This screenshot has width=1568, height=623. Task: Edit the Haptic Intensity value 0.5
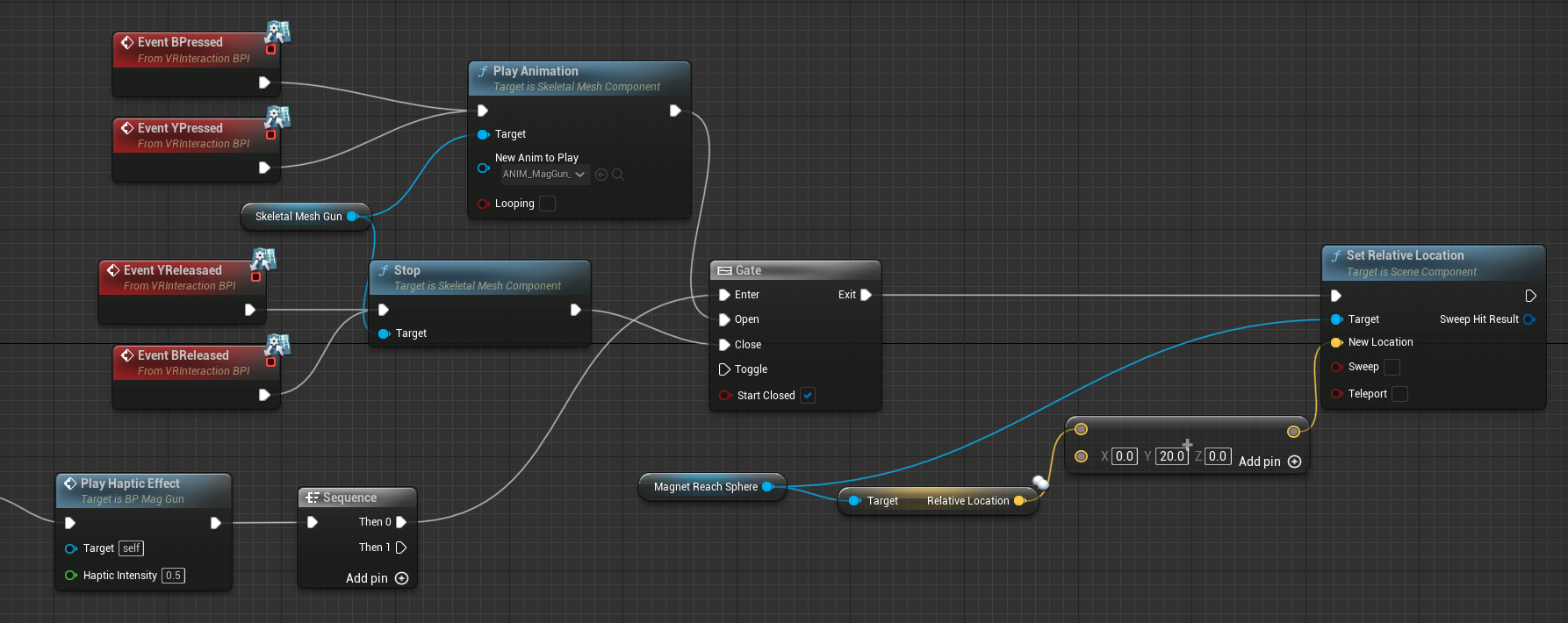pyautogui.click(x=173, y=576)
